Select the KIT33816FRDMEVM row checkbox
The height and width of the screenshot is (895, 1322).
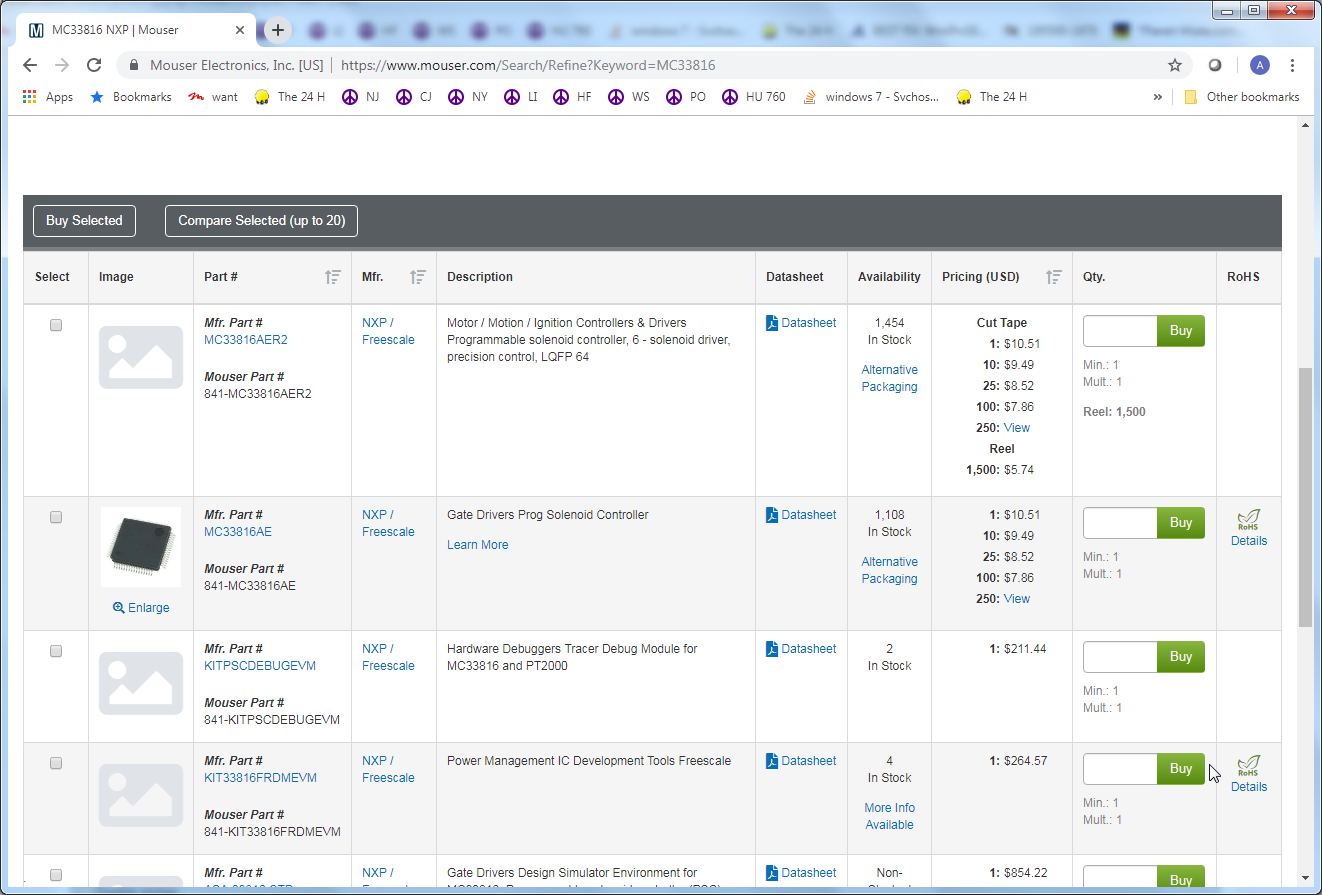click(x=56, y=763)
